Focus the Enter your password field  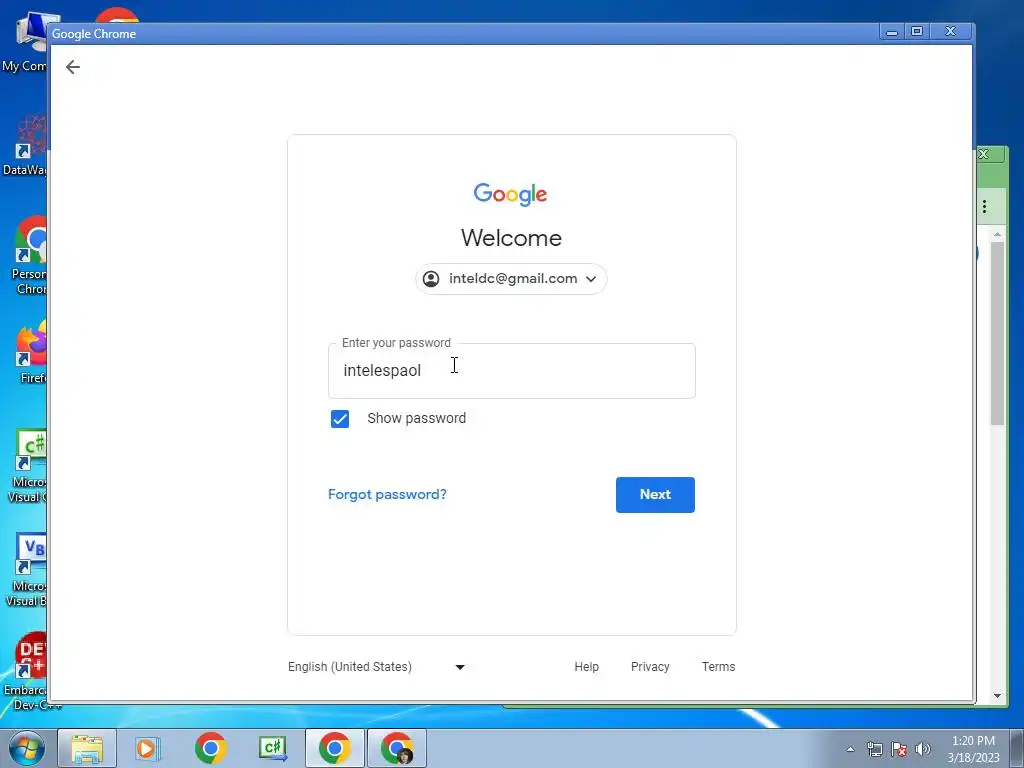511,371
